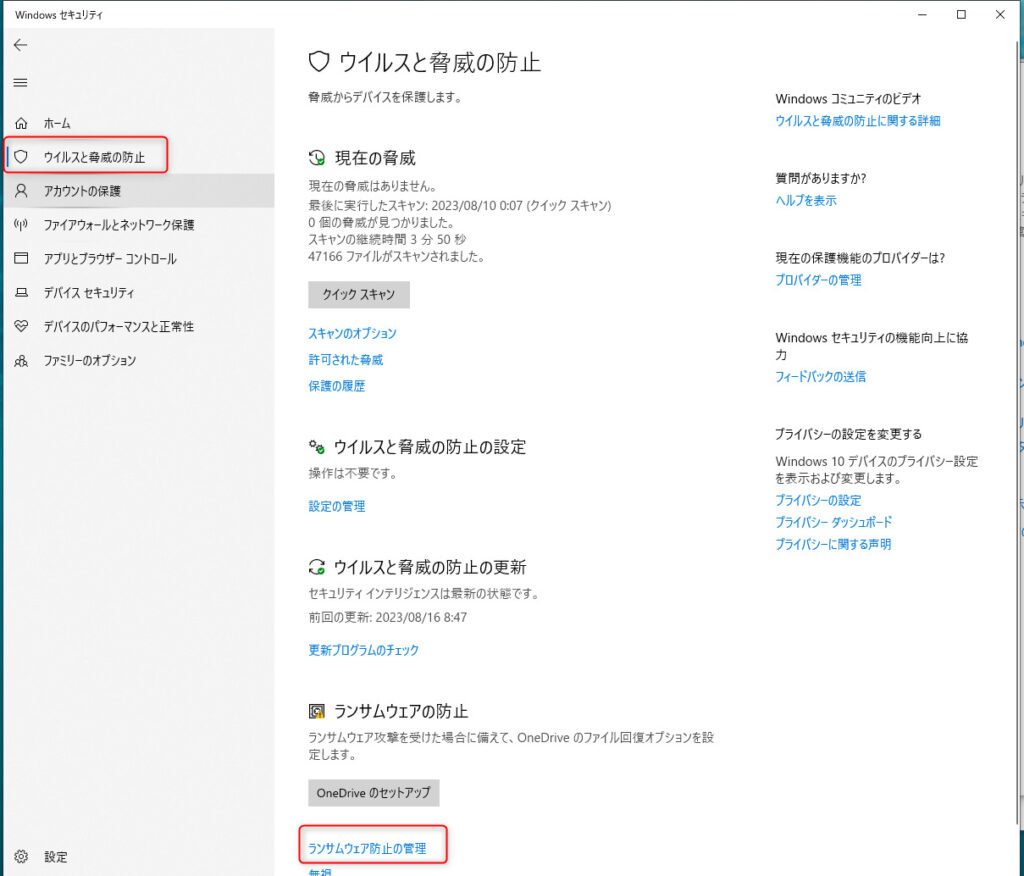The width and height of the screenshot is (1024, 876).
Task: Open the hamburger navigation menu
Action: click(x=20, y=82)
